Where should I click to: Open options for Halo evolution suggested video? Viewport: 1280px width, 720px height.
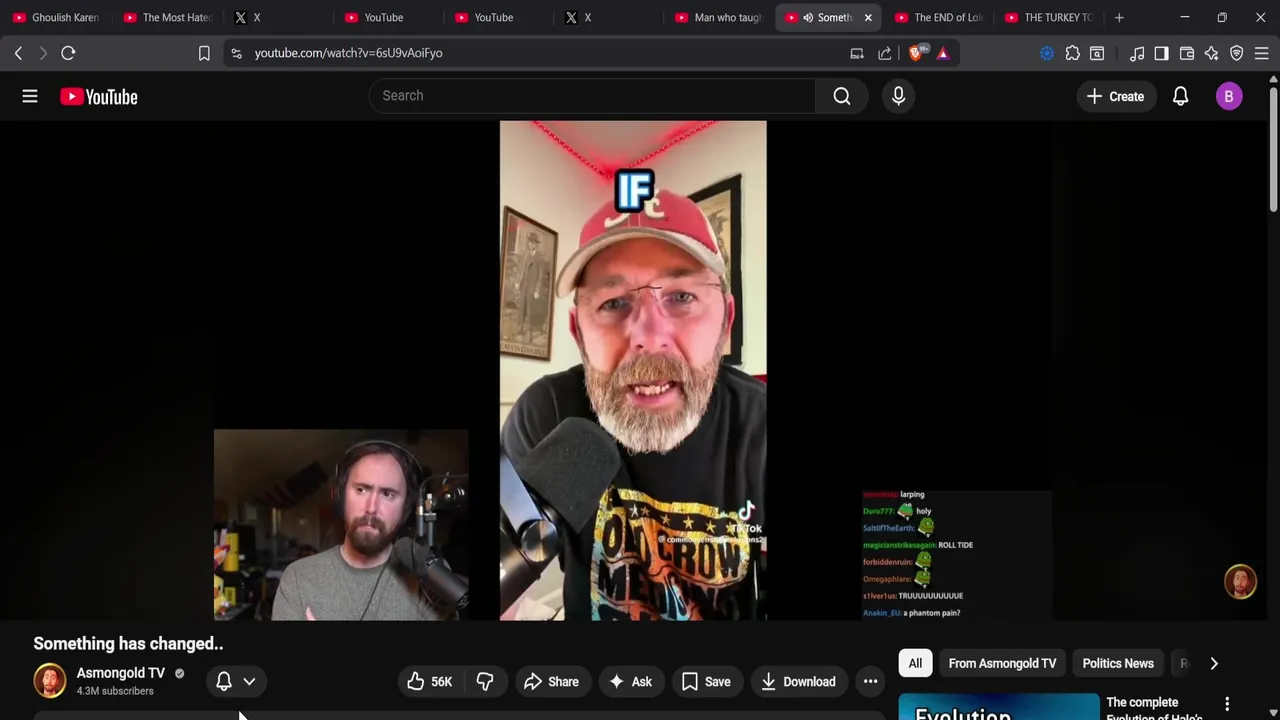pyautogui.click(x=1227, y=704)
